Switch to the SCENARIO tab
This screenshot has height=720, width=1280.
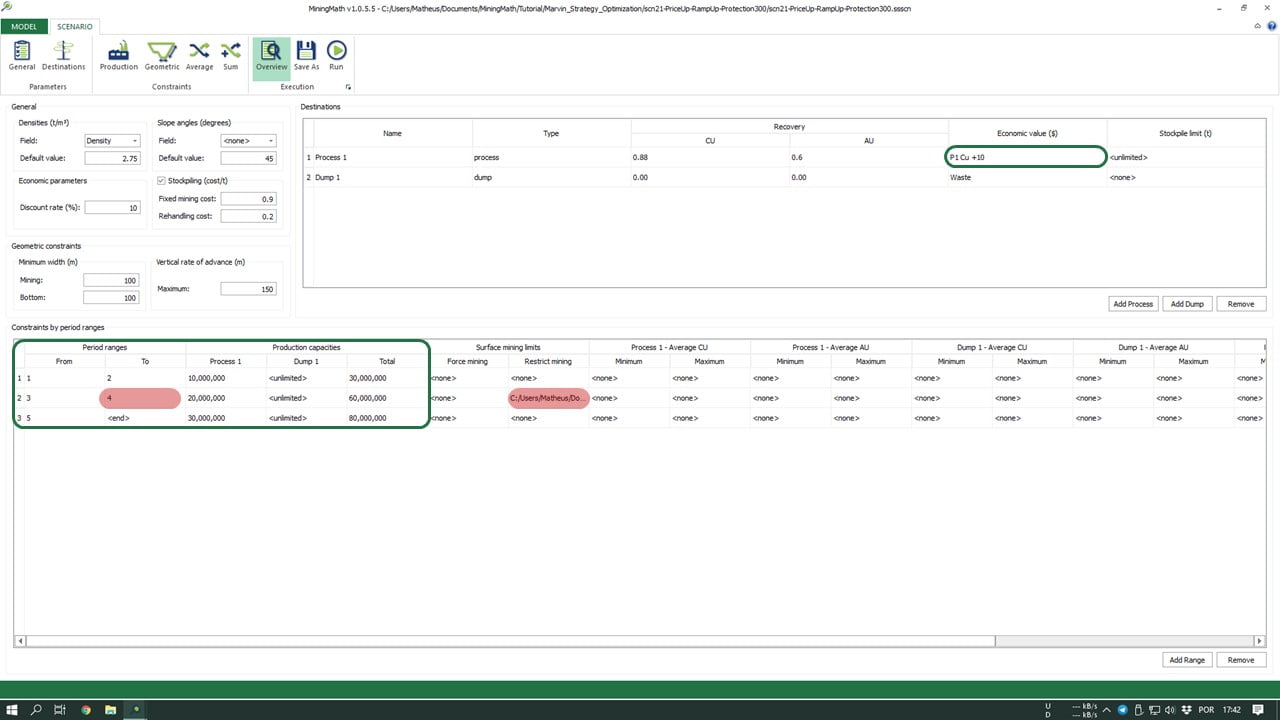[x=74, y=26]
